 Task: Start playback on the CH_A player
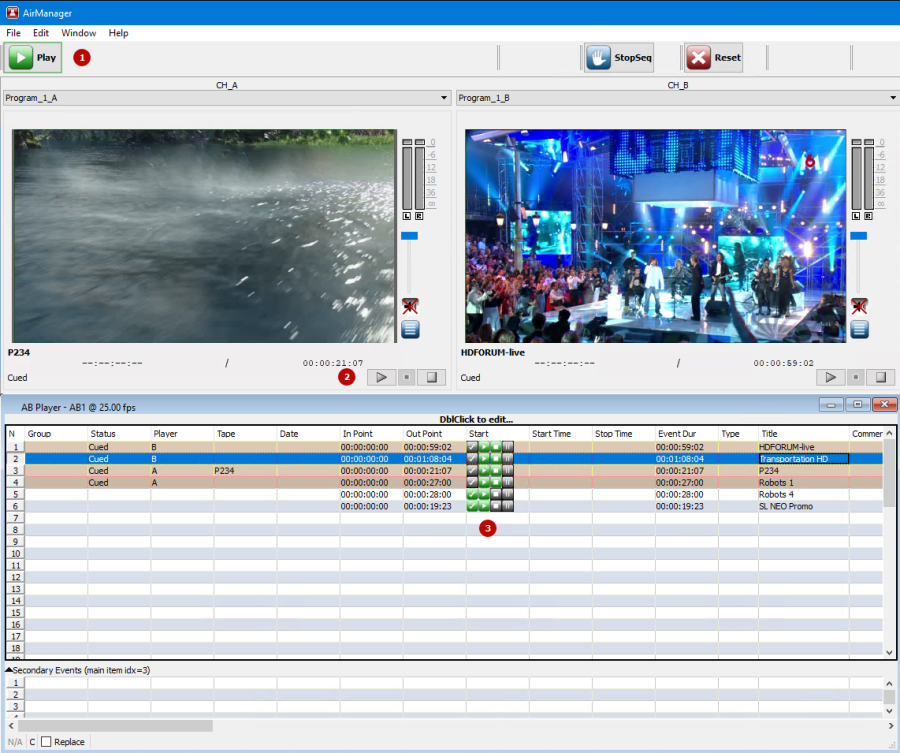[381, 377]
